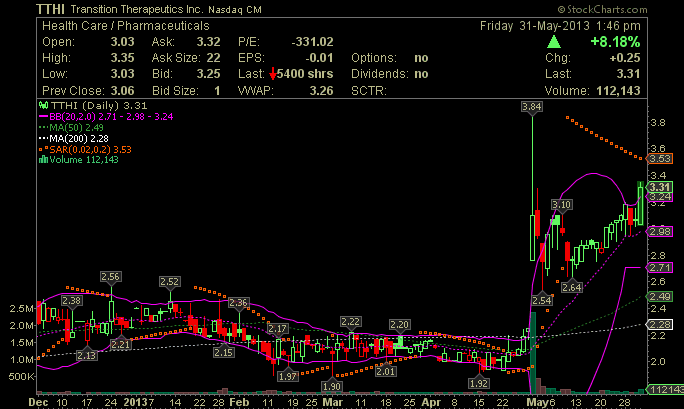Click the Open value 3.03
This screenshot has width=684, height=409.
[122, 42]
